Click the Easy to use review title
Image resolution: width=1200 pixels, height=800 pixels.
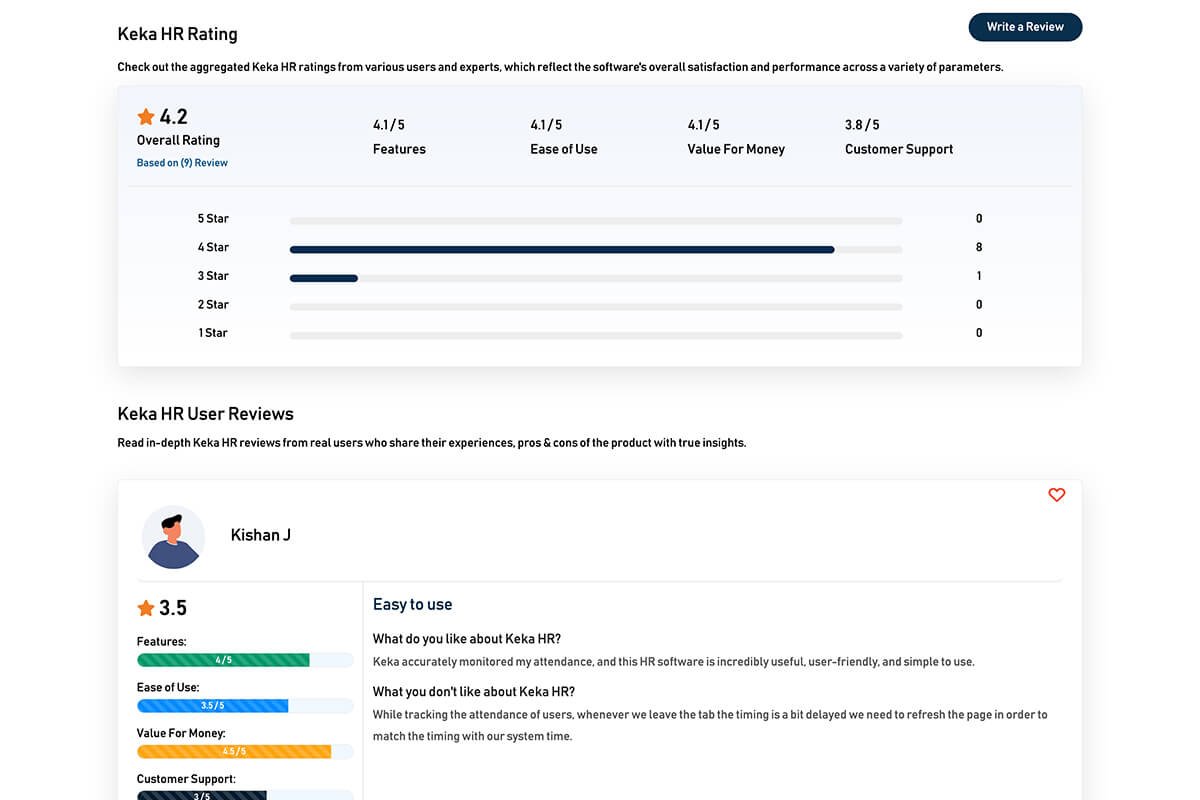point(412,604)
